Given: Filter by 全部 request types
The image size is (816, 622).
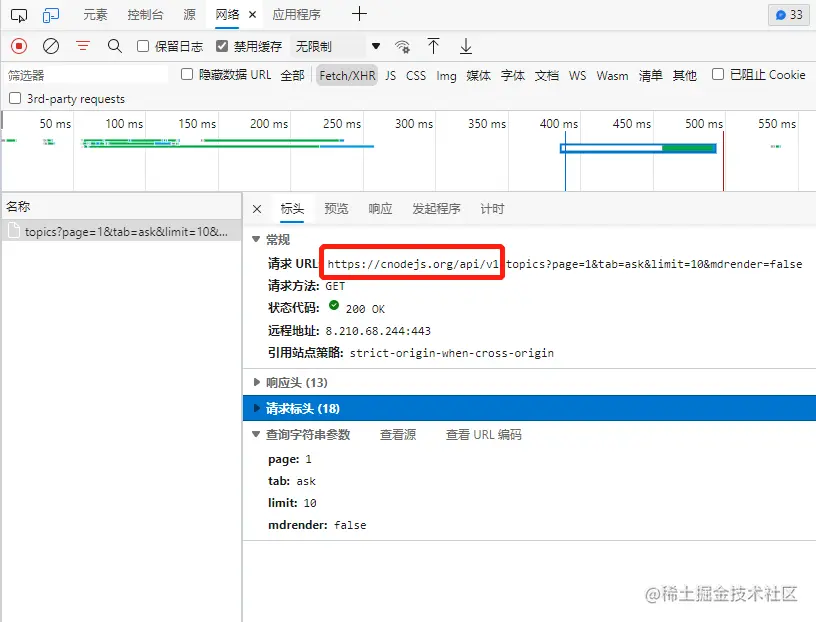Looking at the screenshot, I should (x=292, y=75).
